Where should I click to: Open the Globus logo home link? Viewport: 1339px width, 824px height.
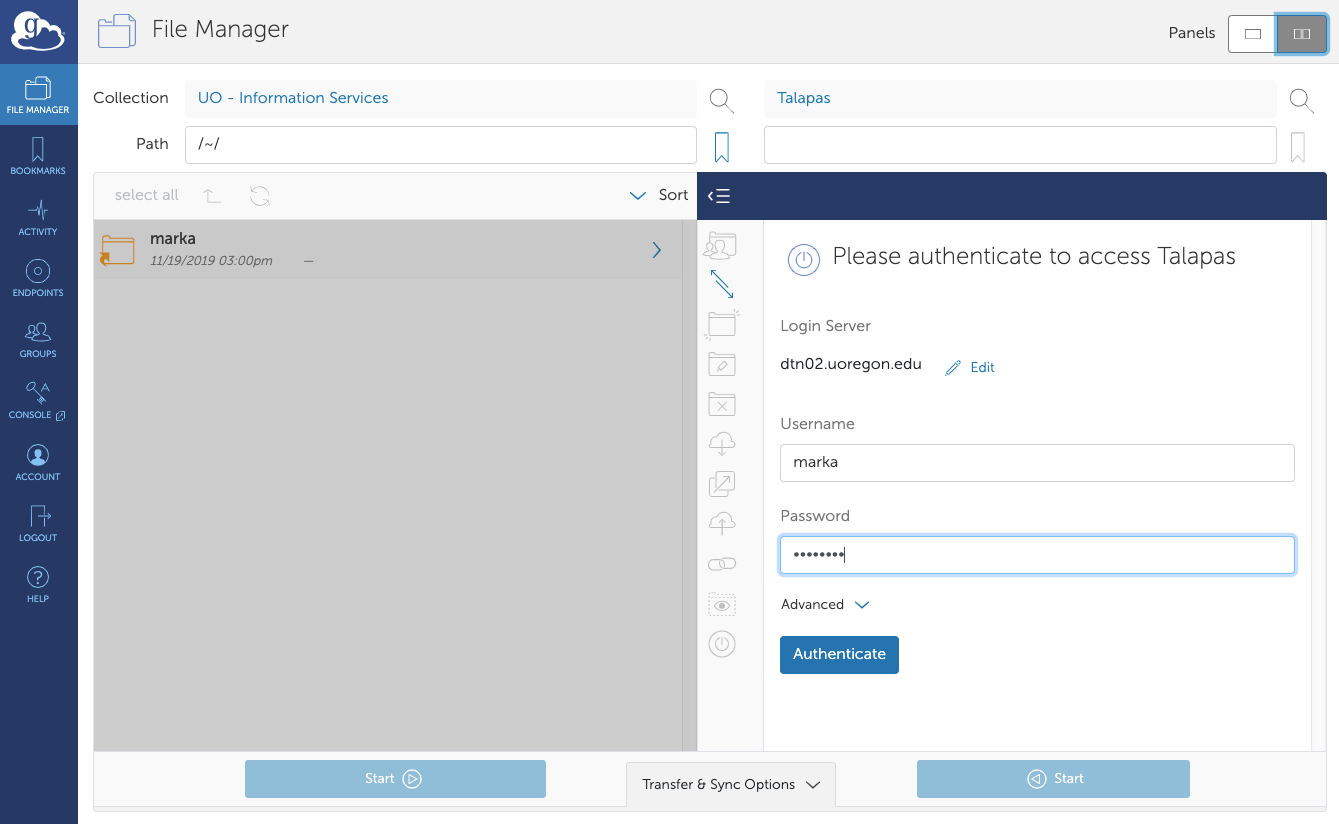[38, 32]
